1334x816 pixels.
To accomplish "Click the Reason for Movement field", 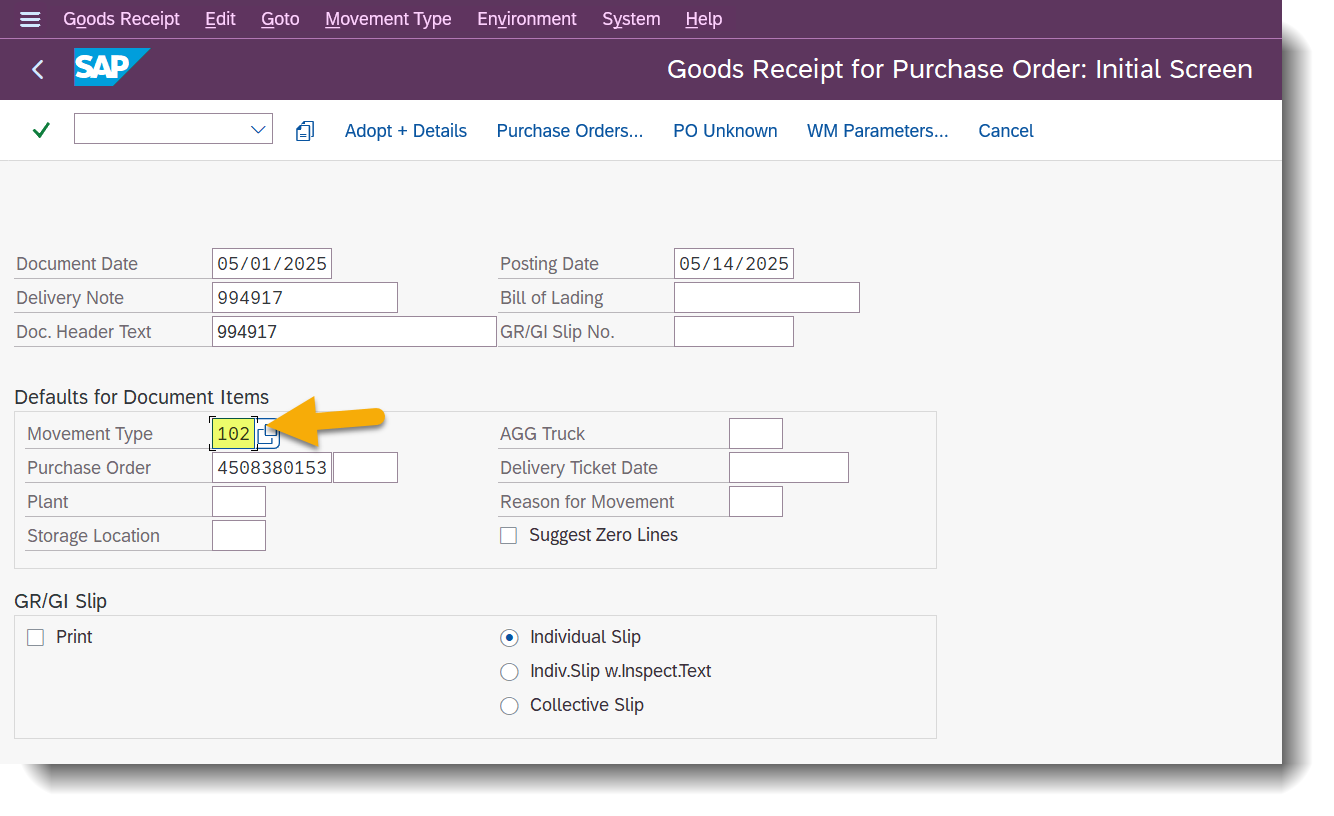I will pyautogui.click(x=756, y=501).
